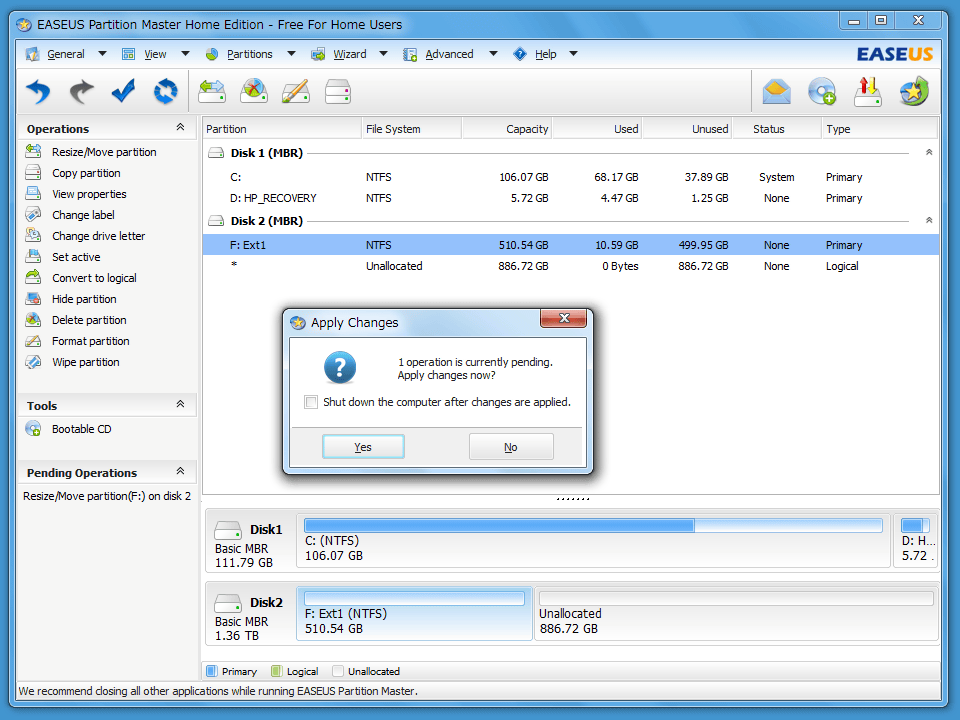Click the Bootable CD toolbar icon
The height and width of the screenshot is (720, 960).
[822, 92]
